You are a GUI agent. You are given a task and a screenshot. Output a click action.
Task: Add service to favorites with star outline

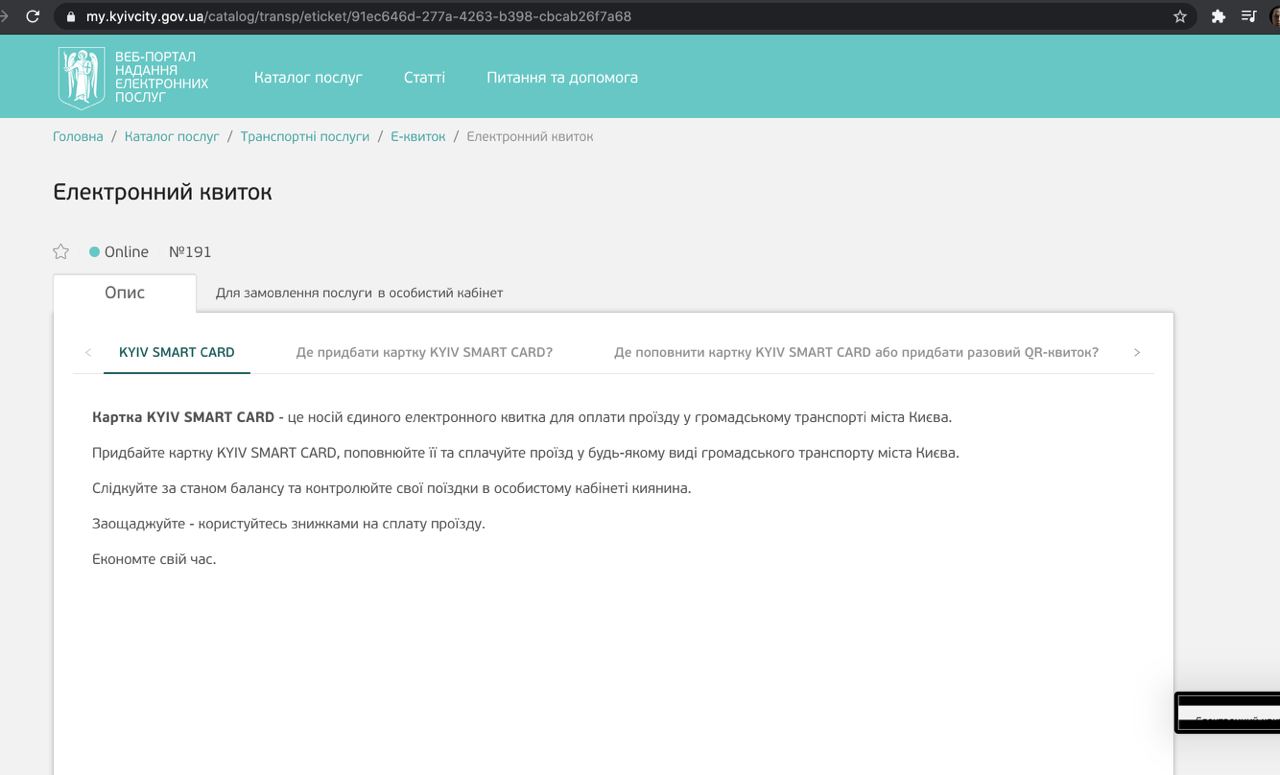tap(61, 252)
